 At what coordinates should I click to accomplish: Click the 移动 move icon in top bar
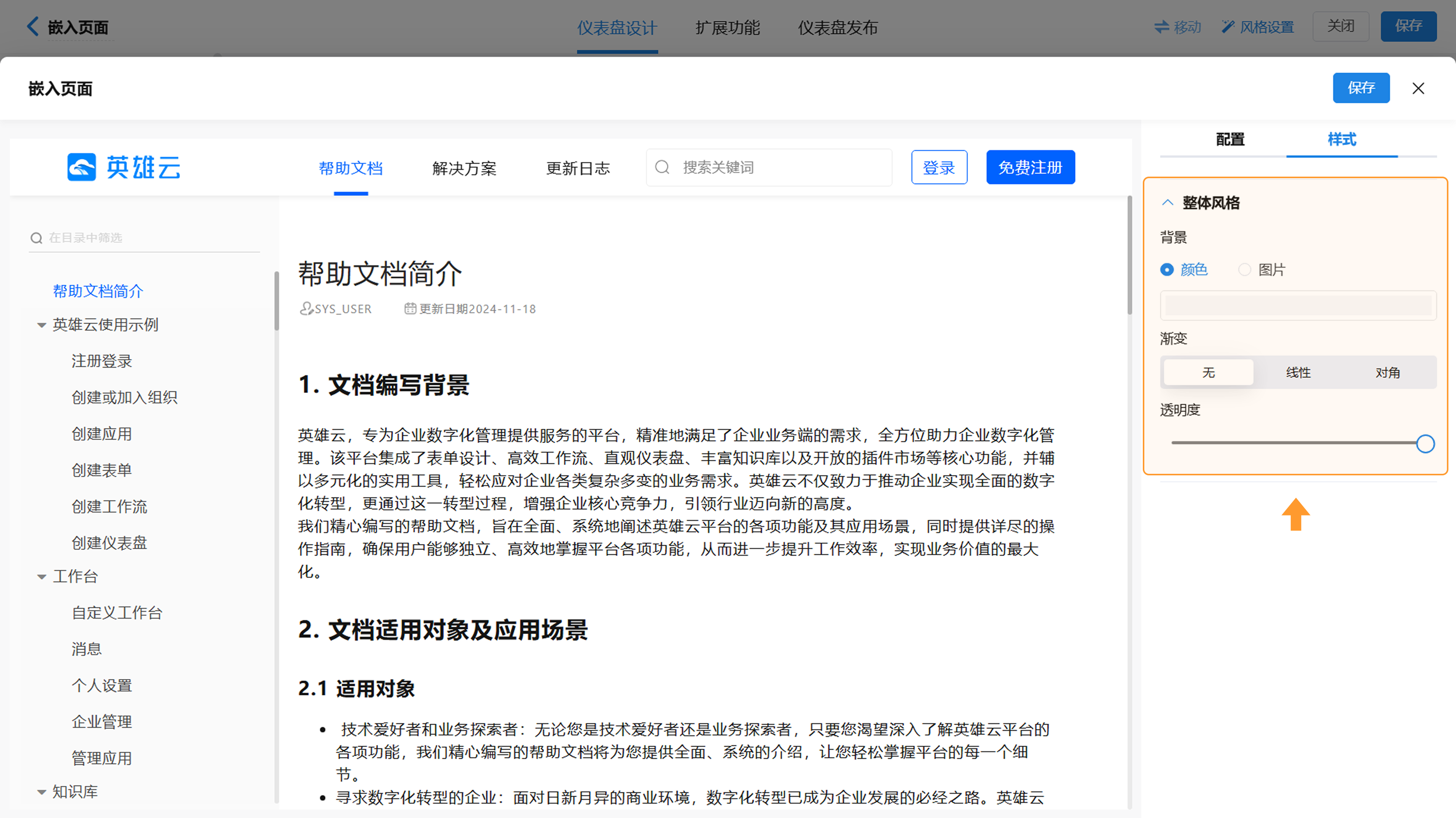point(1161,27)
